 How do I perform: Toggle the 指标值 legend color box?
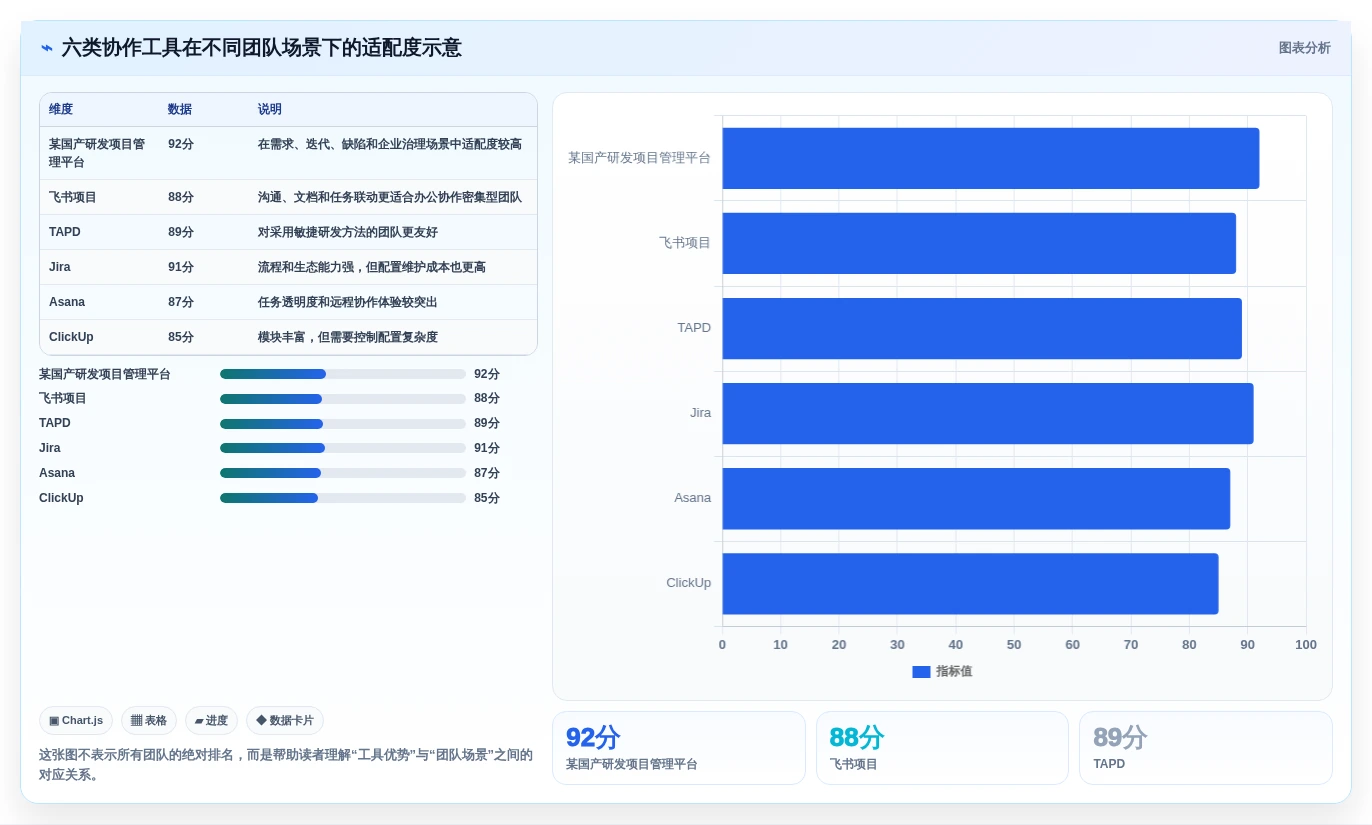[x=921, y=672]
